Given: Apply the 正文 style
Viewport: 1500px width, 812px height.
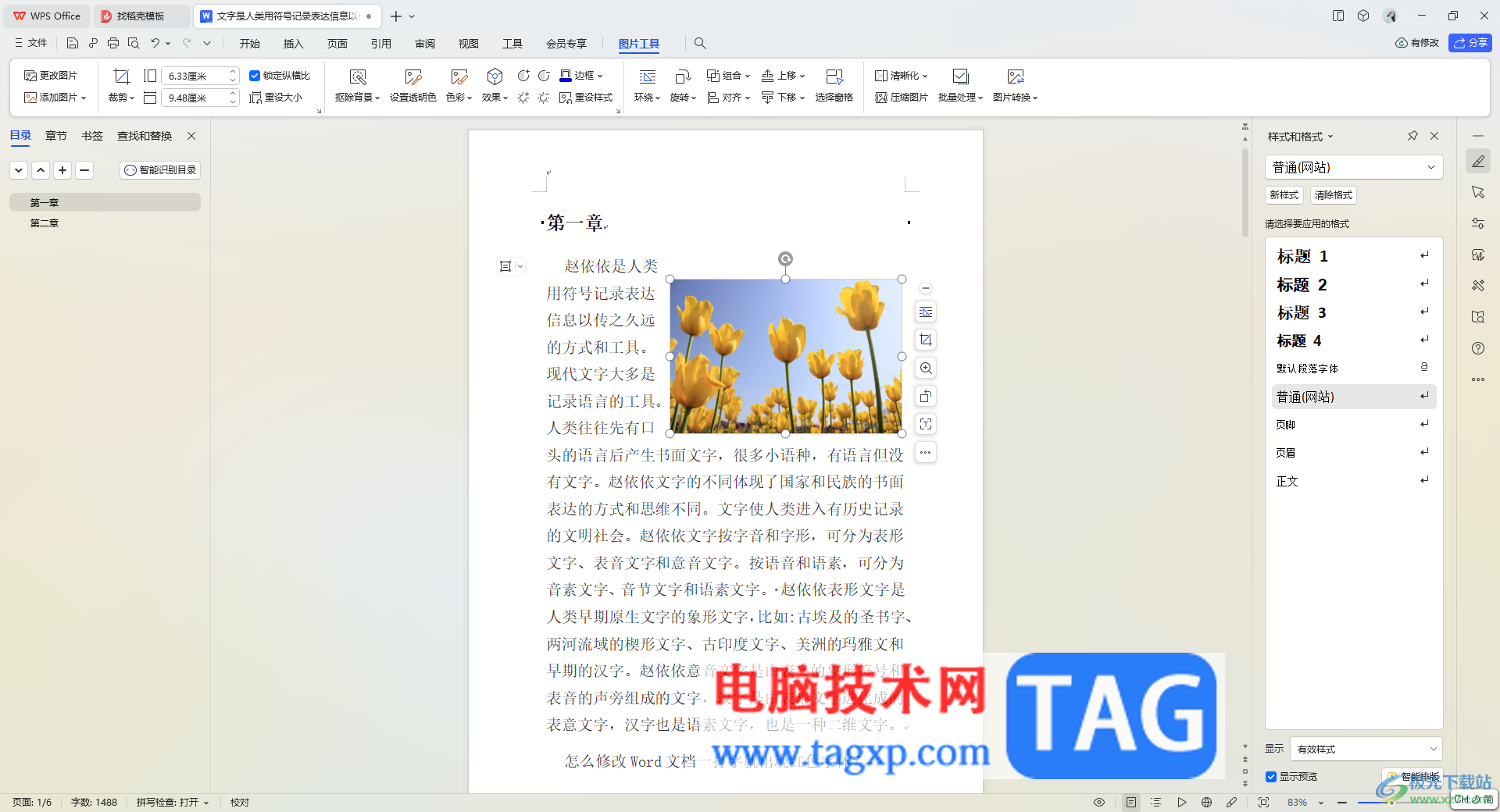Looking at the screenshot, I should pyautogui.click(x=1354, y=481).
